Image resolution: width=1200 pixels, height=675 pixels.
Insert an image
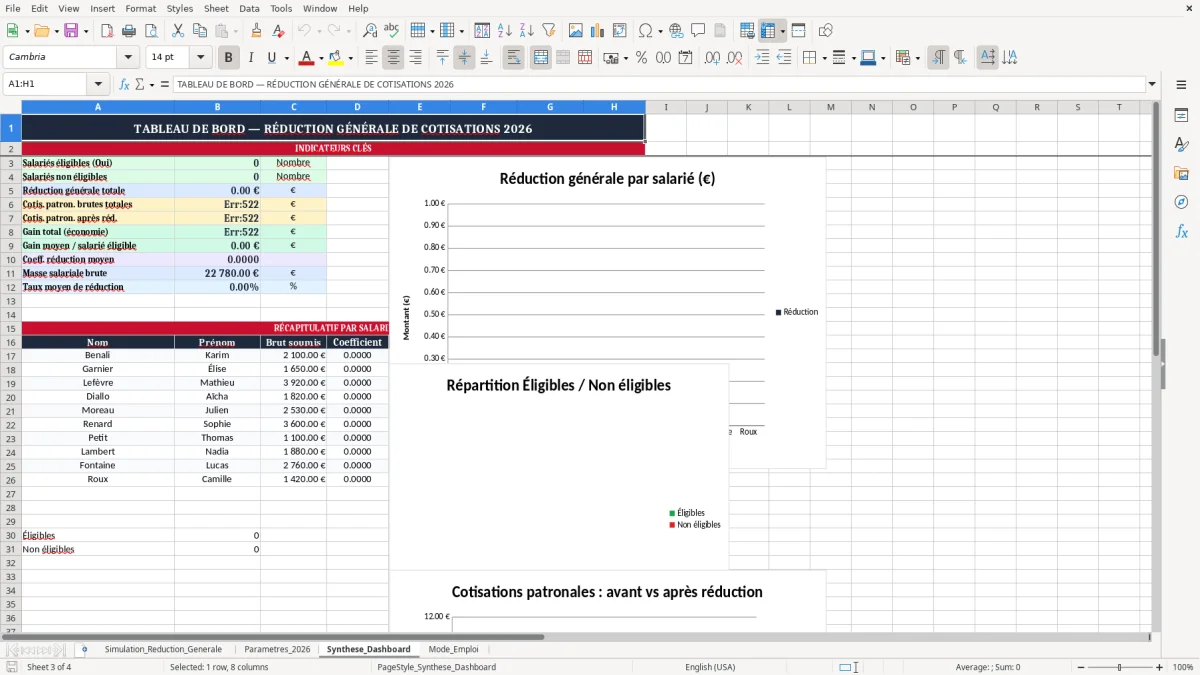[576, 31]
